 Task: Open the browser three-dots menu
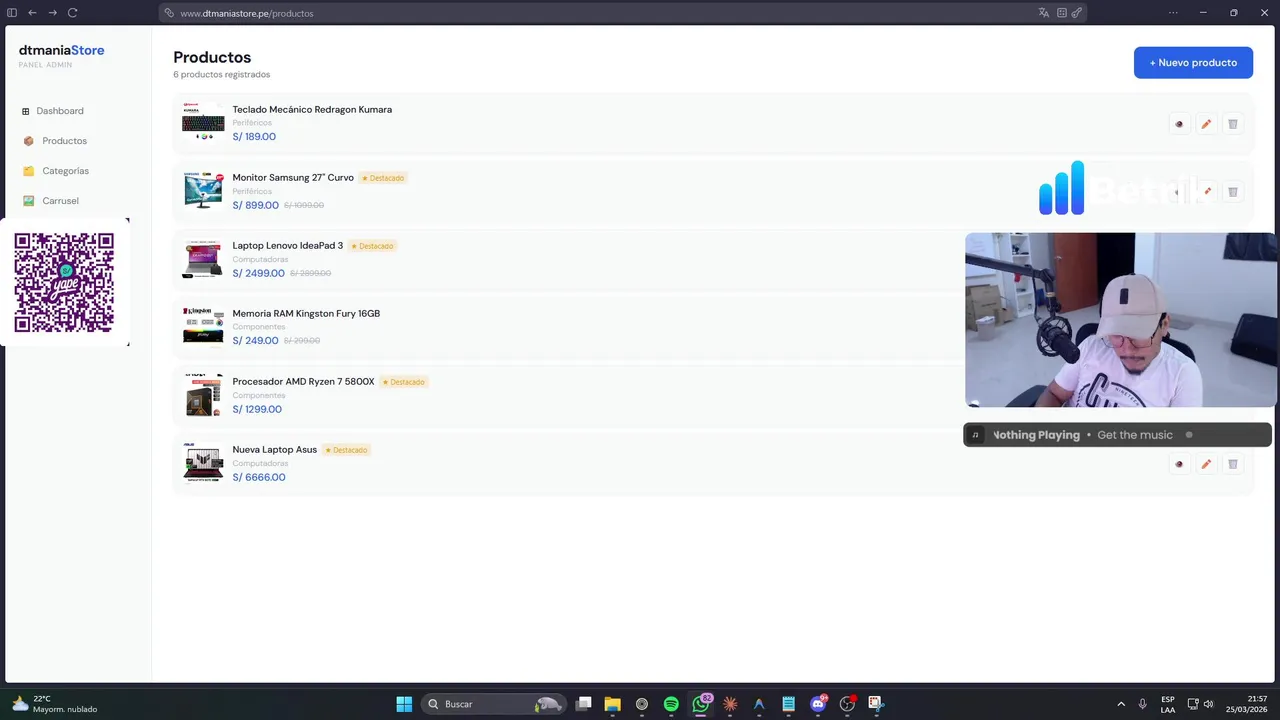(1173, 13)
